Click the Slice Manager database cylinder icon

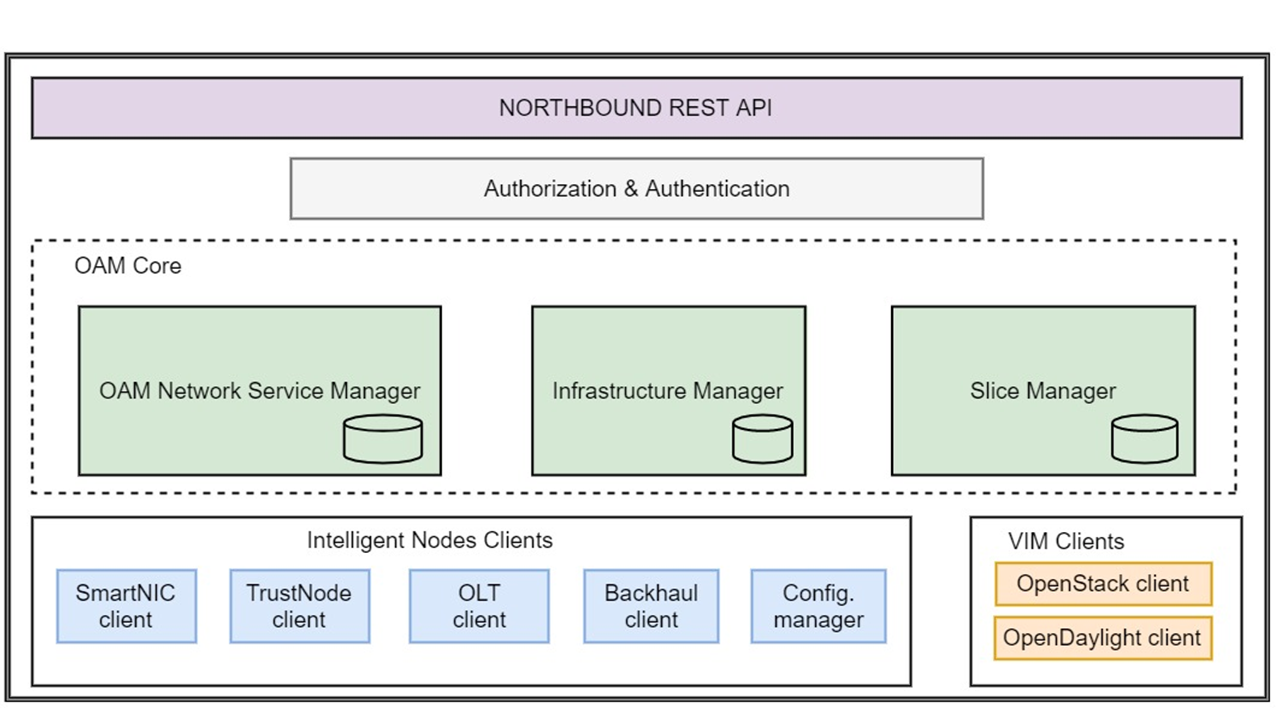pyautogui.click(x=1145, y=439)
